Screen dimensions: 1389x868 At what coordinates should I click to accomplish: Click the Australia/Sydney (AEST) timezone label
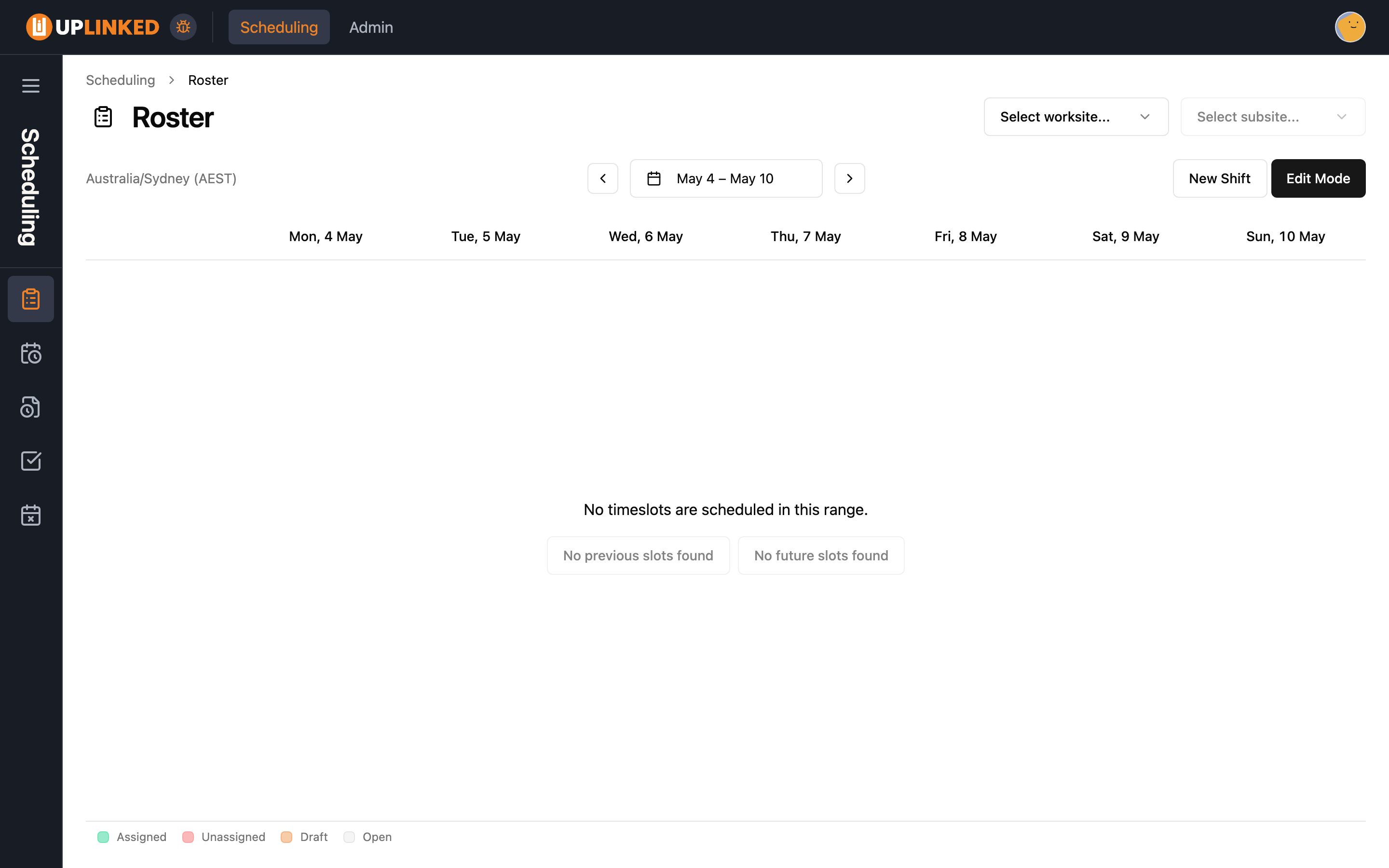(161, 178)
